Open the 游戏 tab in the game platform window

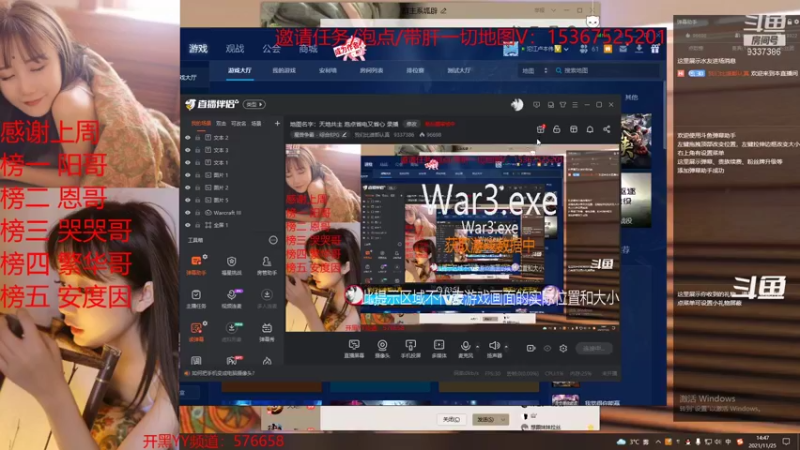tap(198, 48)
